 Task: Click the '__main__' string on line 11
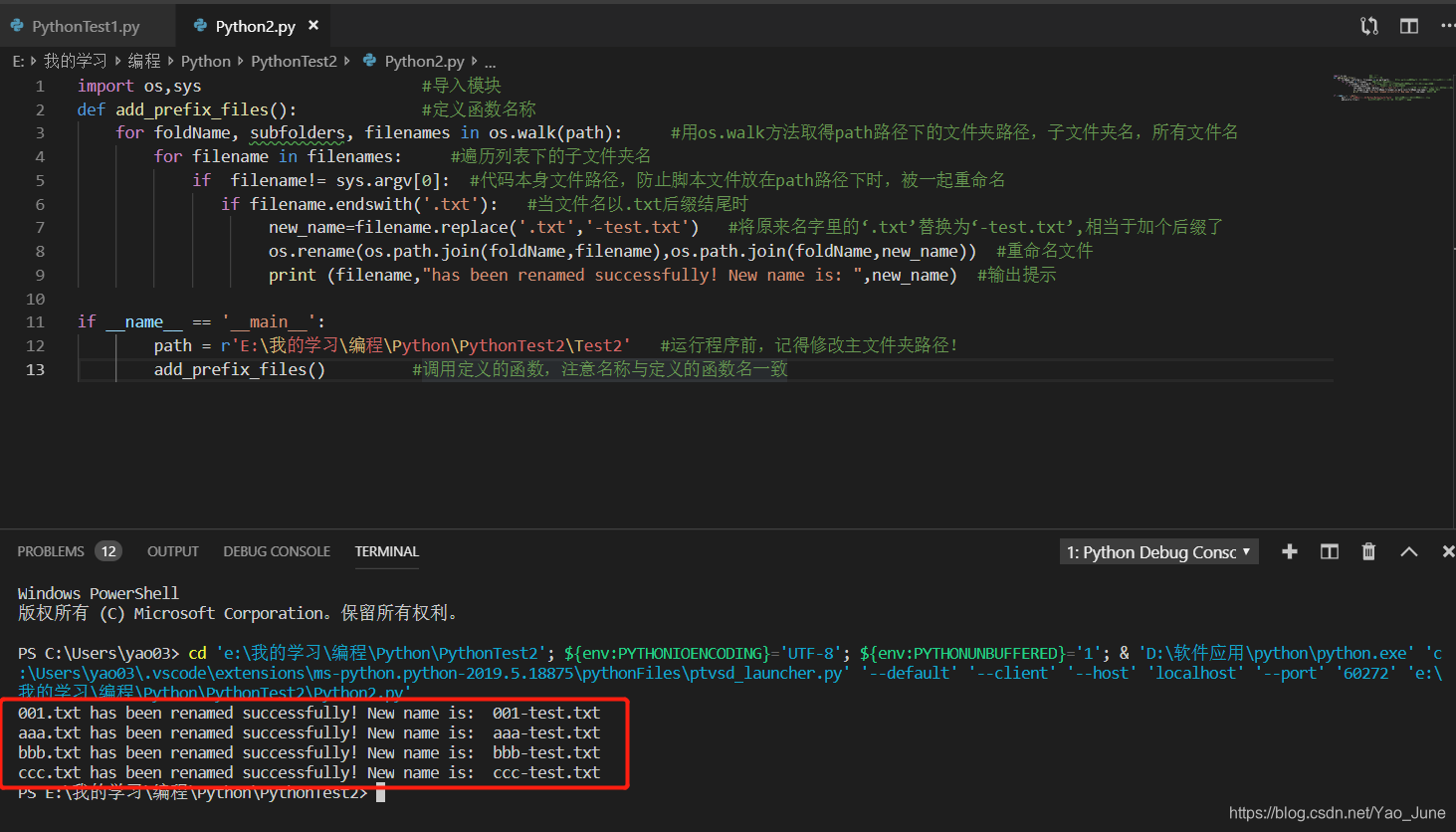click(269, 321)
